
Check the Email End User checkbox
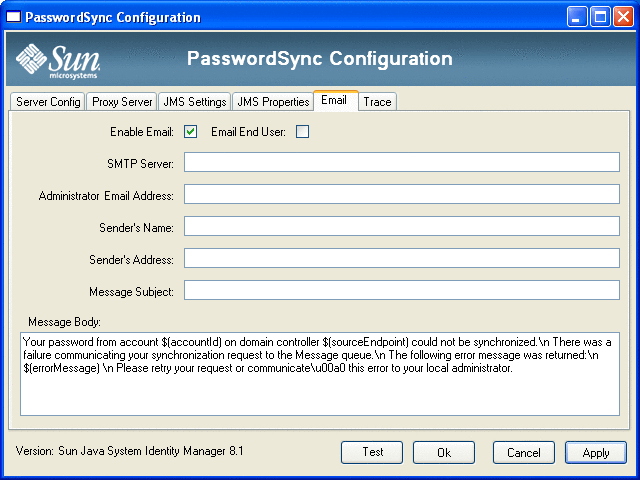tap(302, 132)
